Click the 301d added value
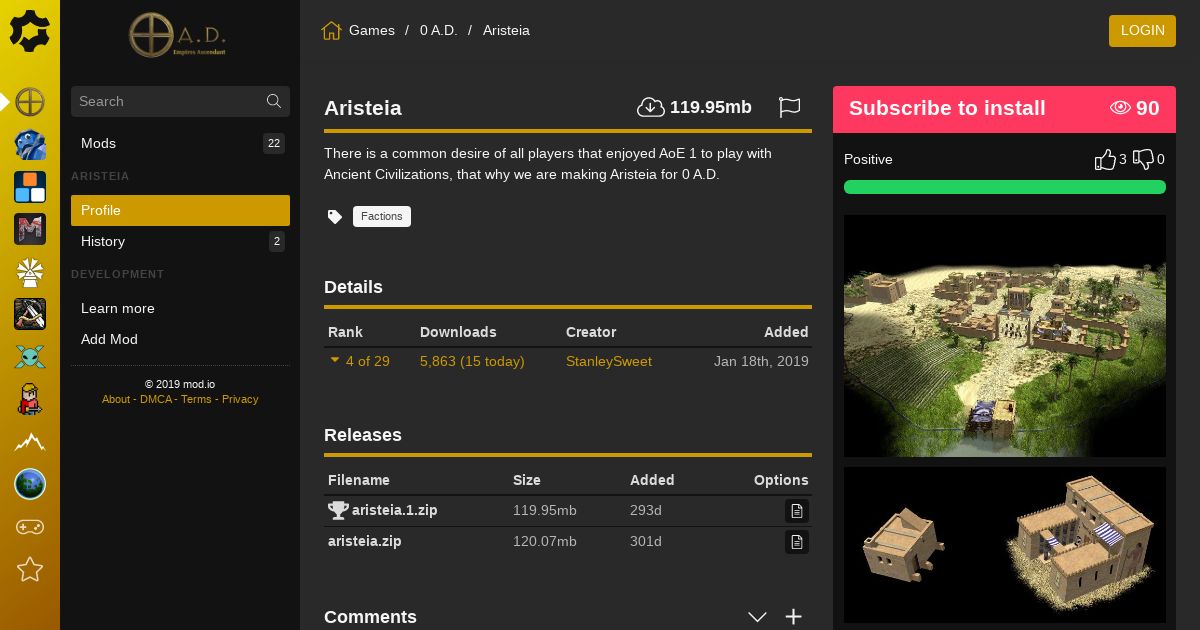The width and height of the screenshot is (1200, 630). click(646, 541)
